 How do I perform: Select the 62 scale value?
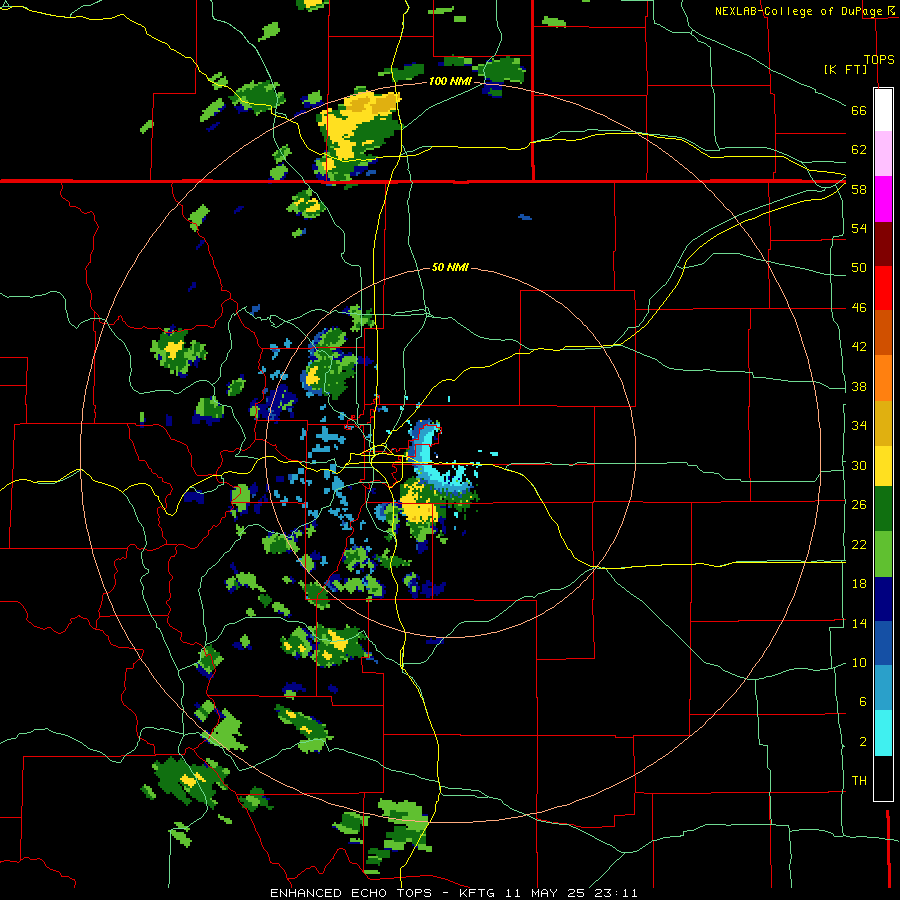pyautogui.click(x=859, y=150)
